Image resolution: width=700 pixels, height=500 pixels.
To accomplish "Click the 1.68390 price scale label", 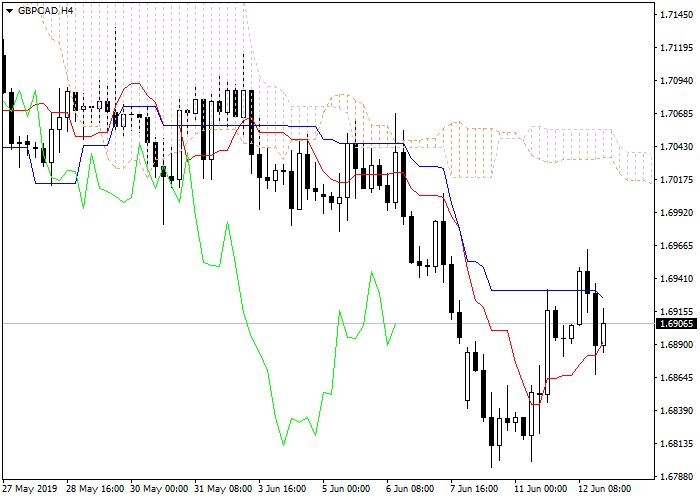I will (x=677, y=411).
